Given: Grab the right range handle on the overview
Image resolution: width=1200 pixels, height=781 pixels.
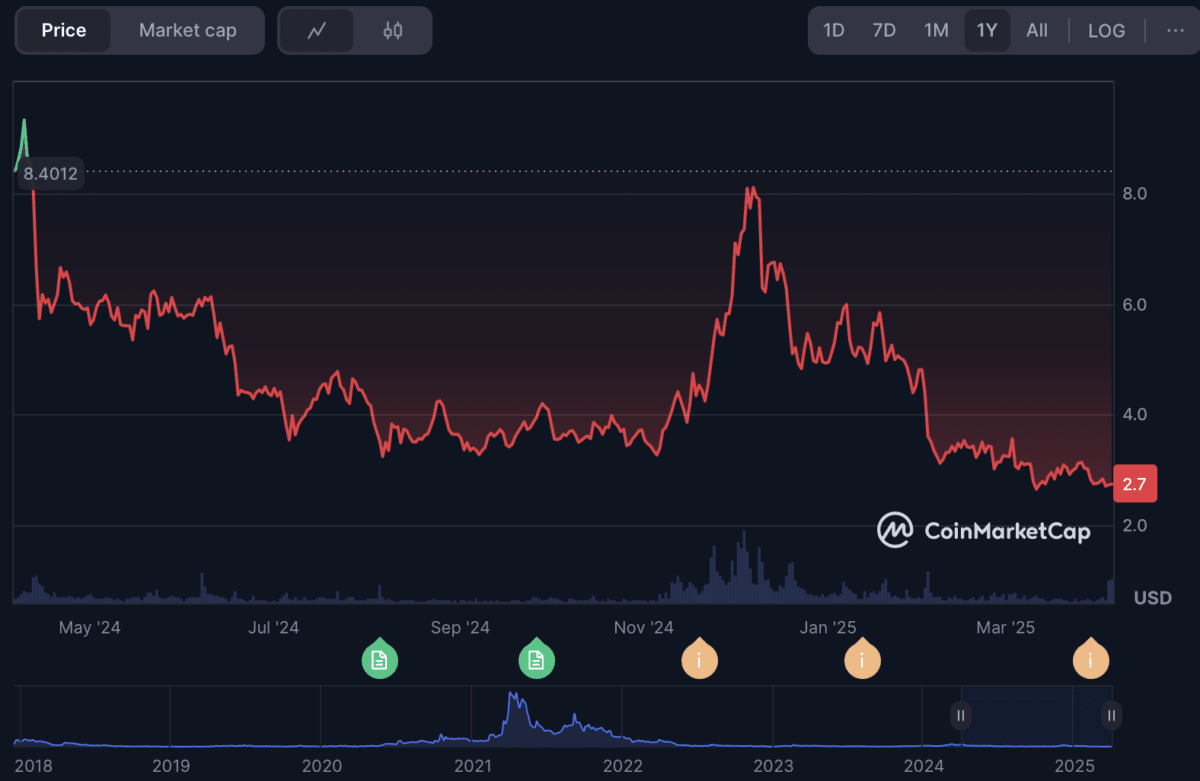Looking at the screenshot, I should tap(1111, 715).
